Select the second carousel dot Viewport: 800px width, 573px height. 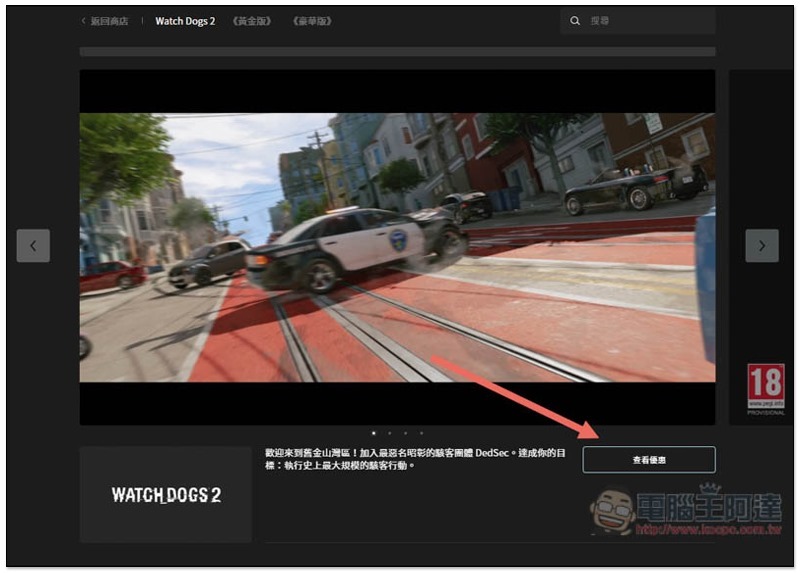390,433
